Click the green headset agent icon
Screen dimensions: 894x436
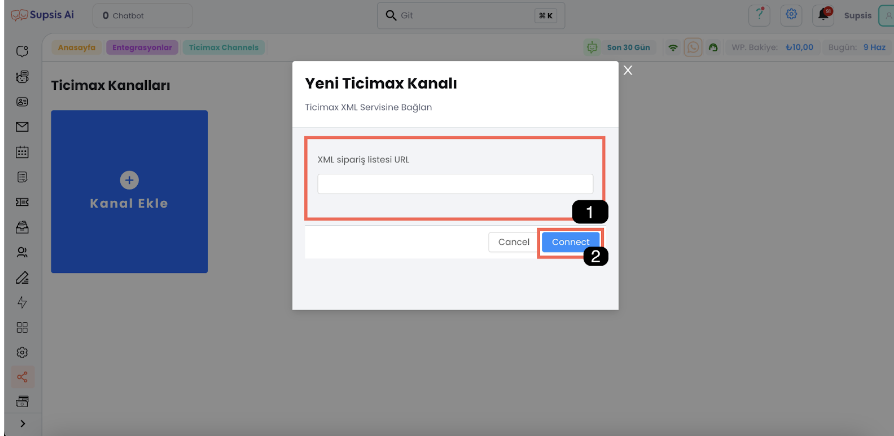[x=713, y=48]
